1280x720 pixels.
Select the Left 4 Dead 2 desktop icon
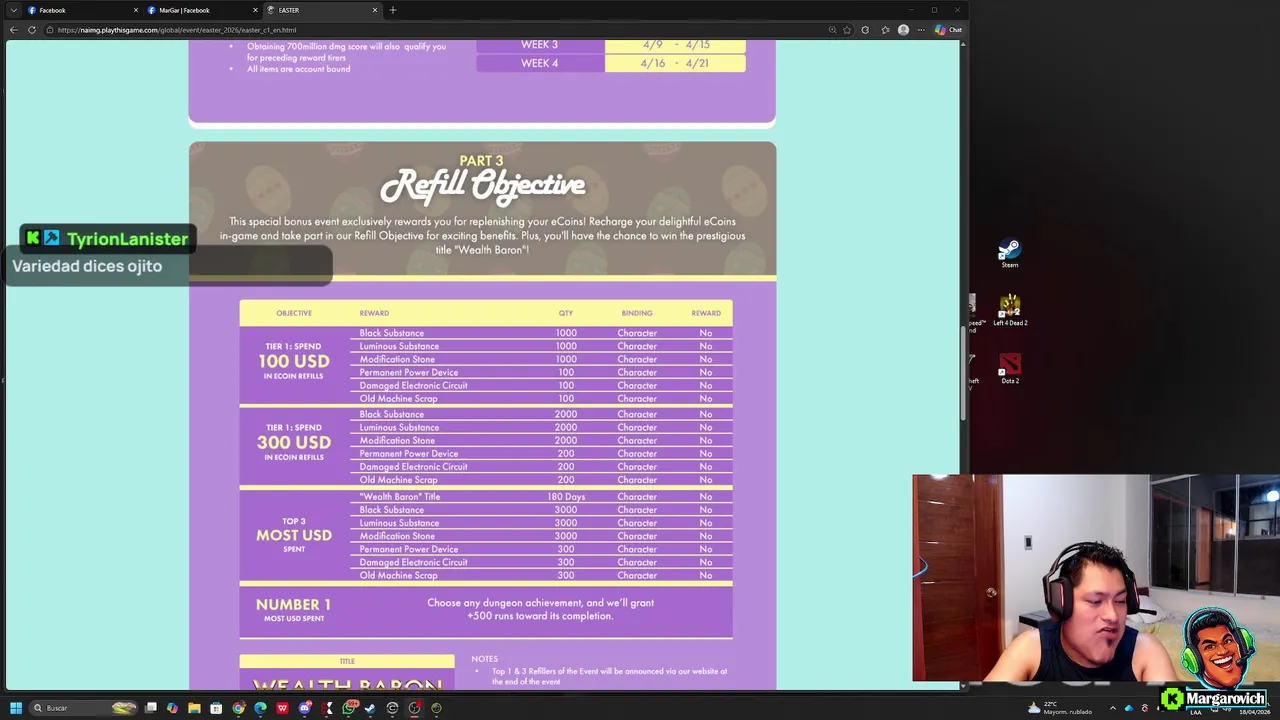click(1010, 311)
